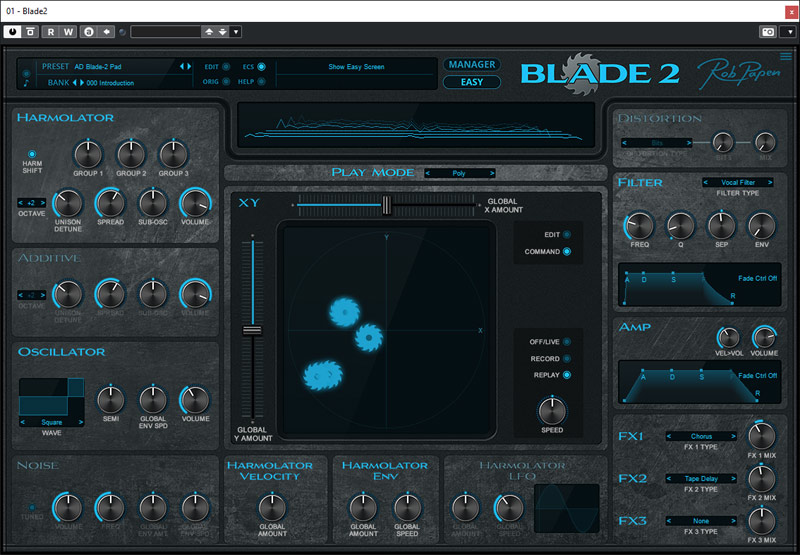Click the Harmolator Group 1 knob
800x555 pixels.
click(x=88, y=154)
